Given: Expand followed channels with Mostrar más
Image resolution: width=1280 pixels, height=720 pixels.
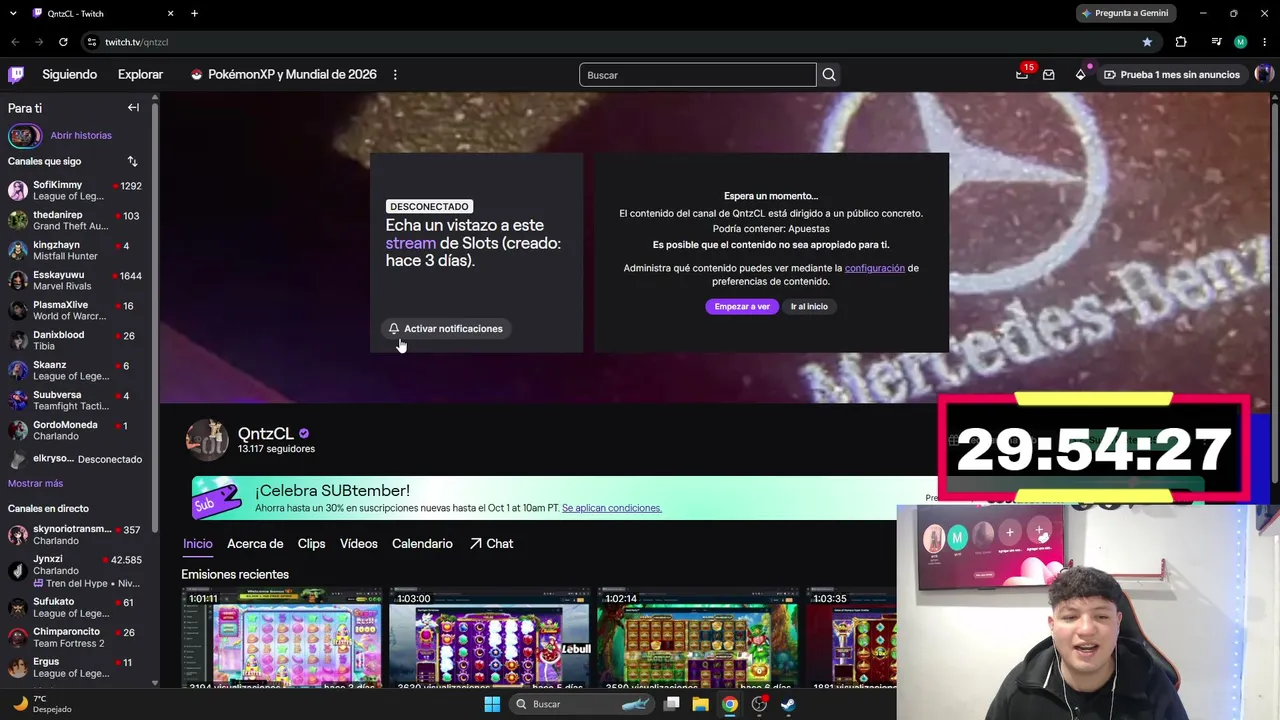Looking at the screenshot, I should [36, 483].
